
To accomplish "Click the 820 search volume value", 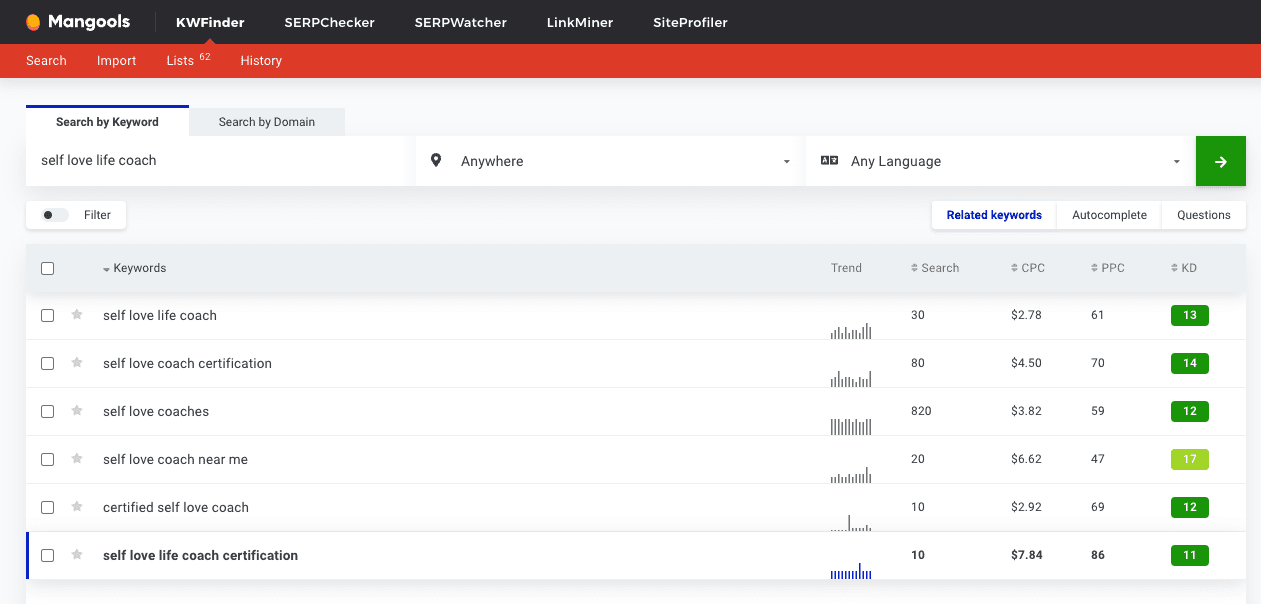I will pos(921,411).
